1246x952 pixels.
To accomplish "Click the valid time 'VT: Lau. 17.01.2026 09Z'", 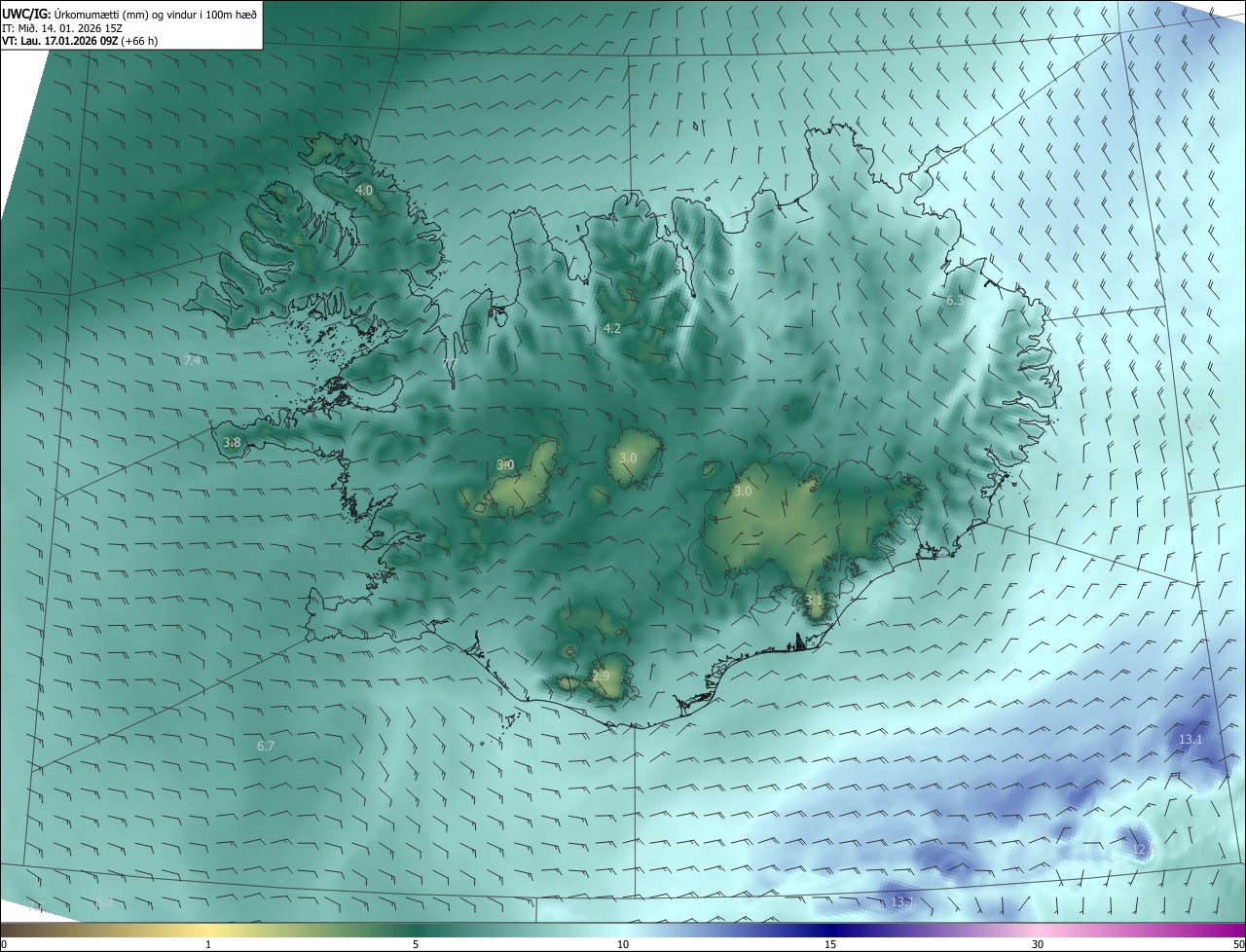I will click(60, 41).
